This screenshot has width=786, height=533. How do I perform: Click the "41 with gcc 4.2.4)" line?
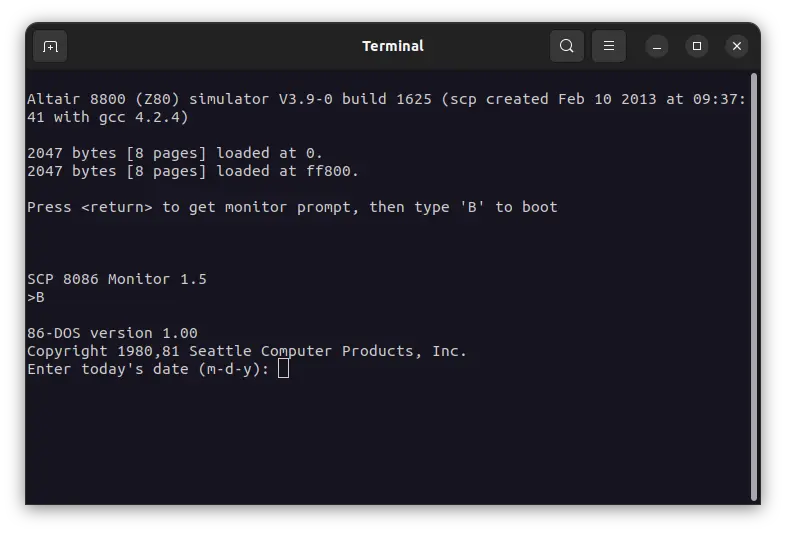tap(108, 117)
